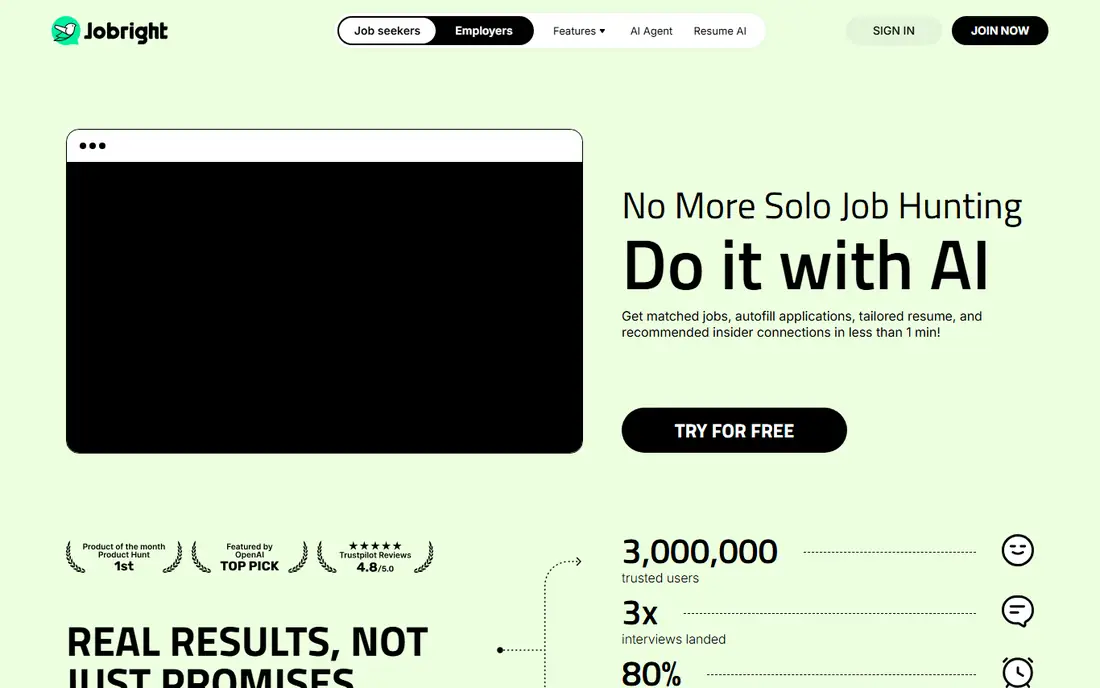Click the "interviews landed" label
This screenshot has height=688, width=1100.
673,639
